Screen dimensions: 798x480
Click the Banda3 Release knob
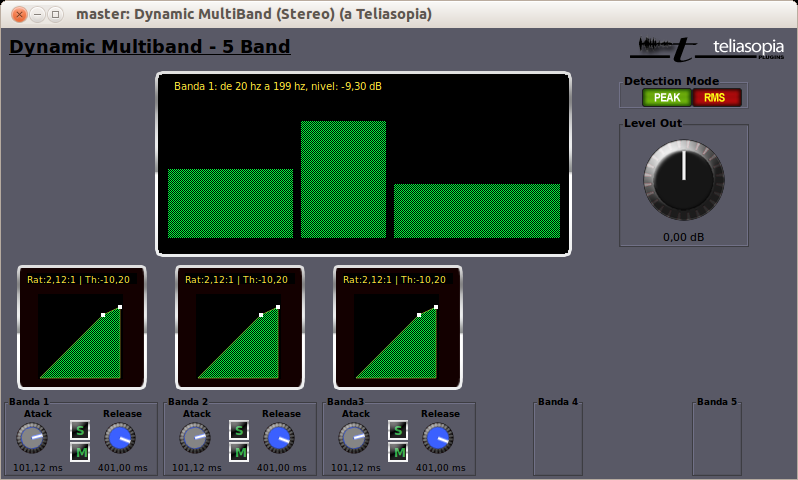tap(438, 438)
